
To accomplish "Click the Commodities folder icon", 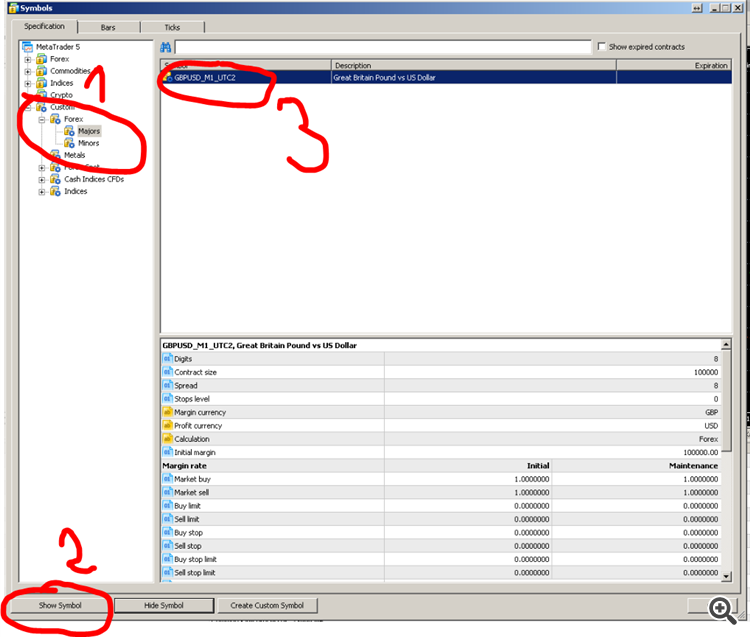I will [x=42, y=71].
